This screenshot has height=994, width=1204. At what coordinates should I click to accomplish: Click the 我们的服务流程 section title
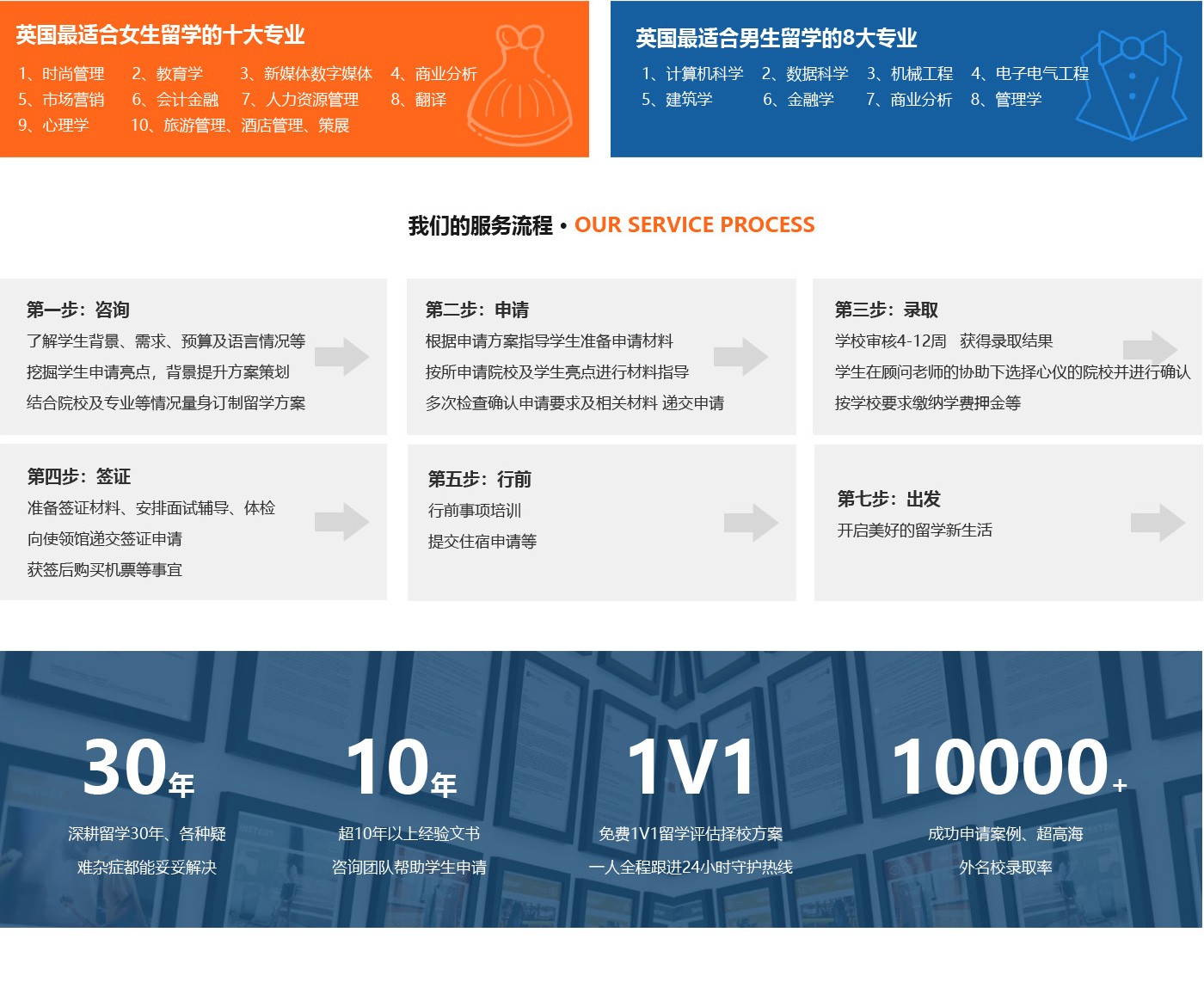[481, 226]
